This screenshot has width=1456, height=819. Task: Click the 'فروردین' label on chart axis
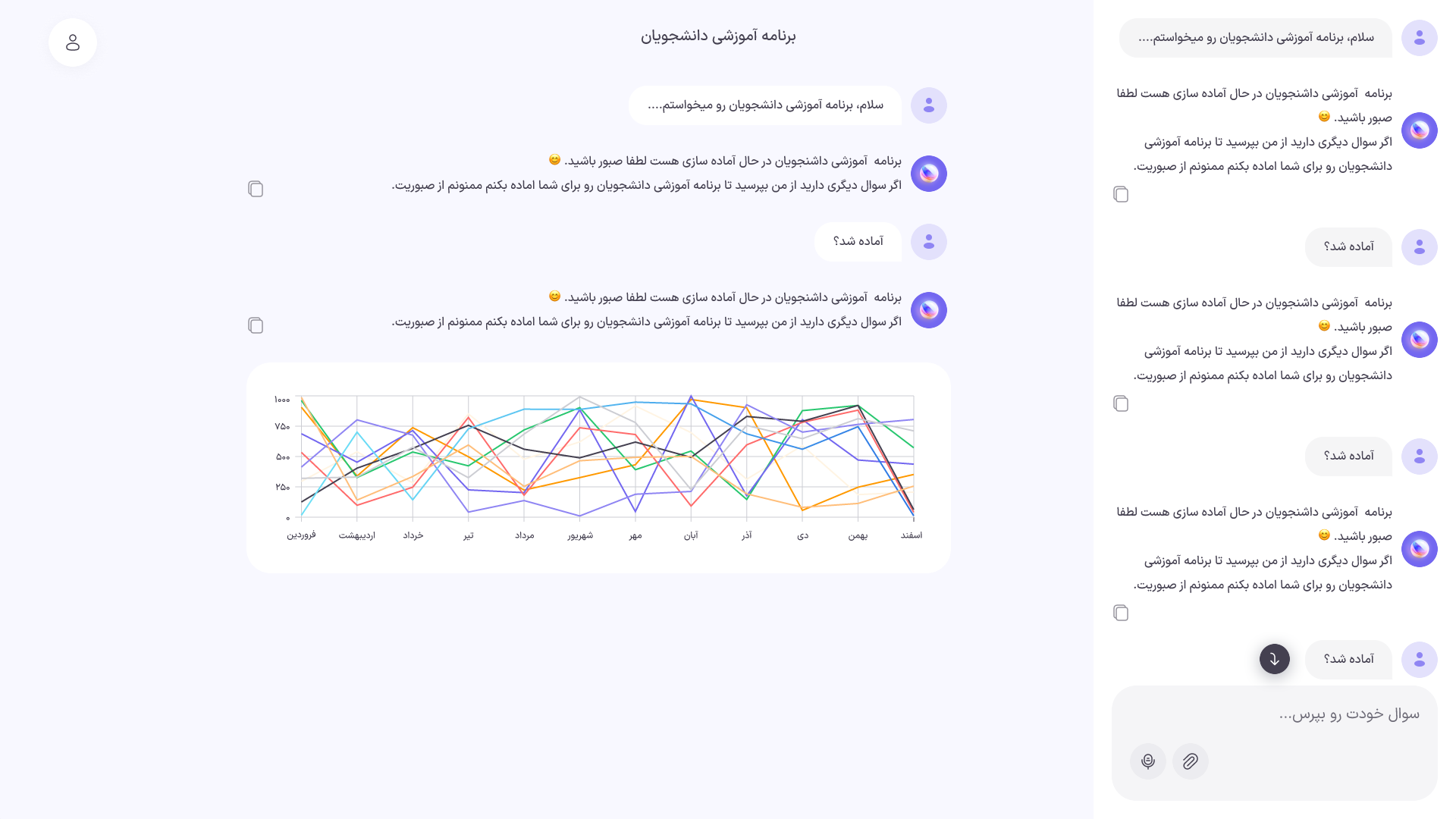[x=301, y=535]
